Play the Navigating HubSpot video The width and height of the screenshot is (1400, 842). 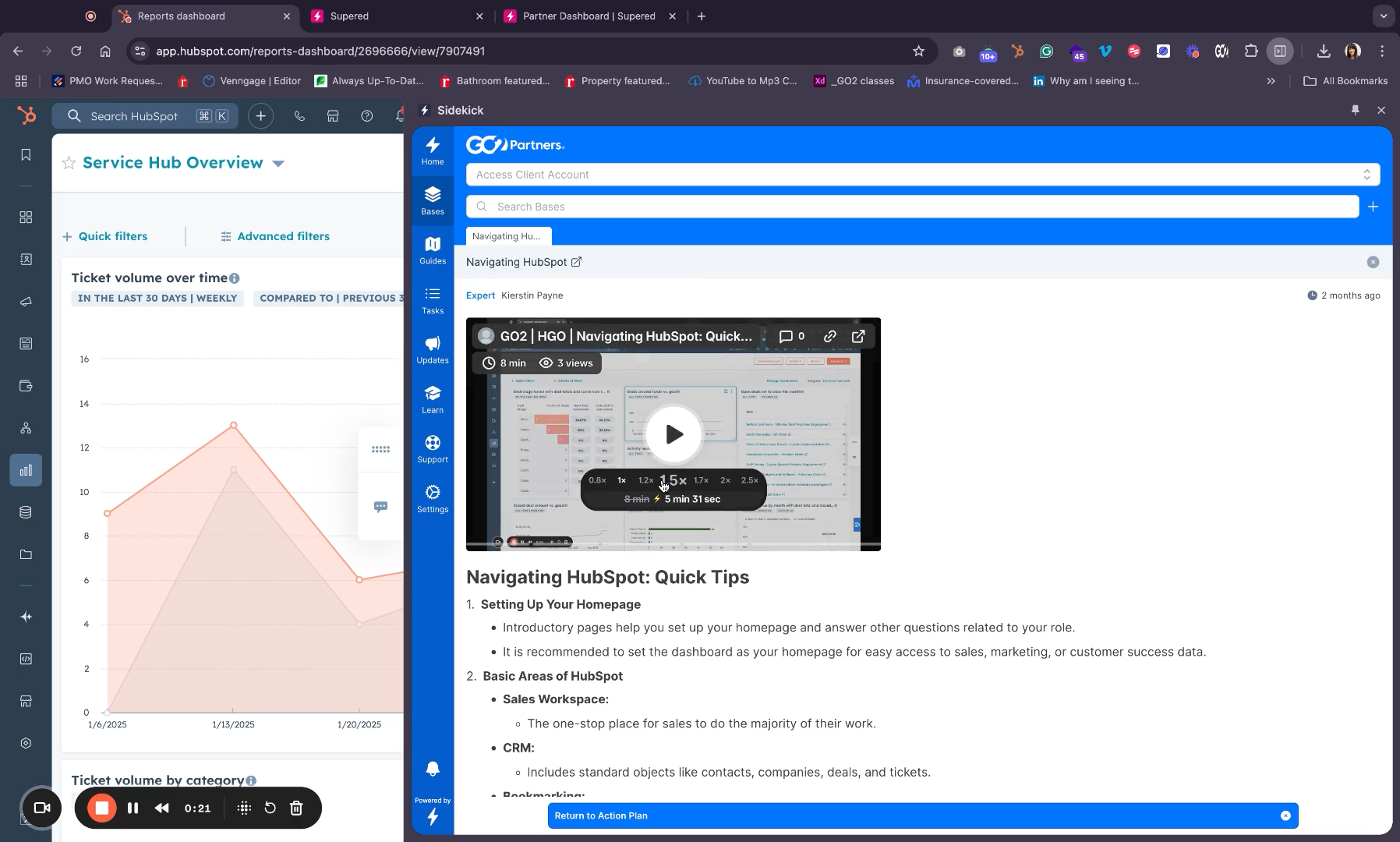674,434
